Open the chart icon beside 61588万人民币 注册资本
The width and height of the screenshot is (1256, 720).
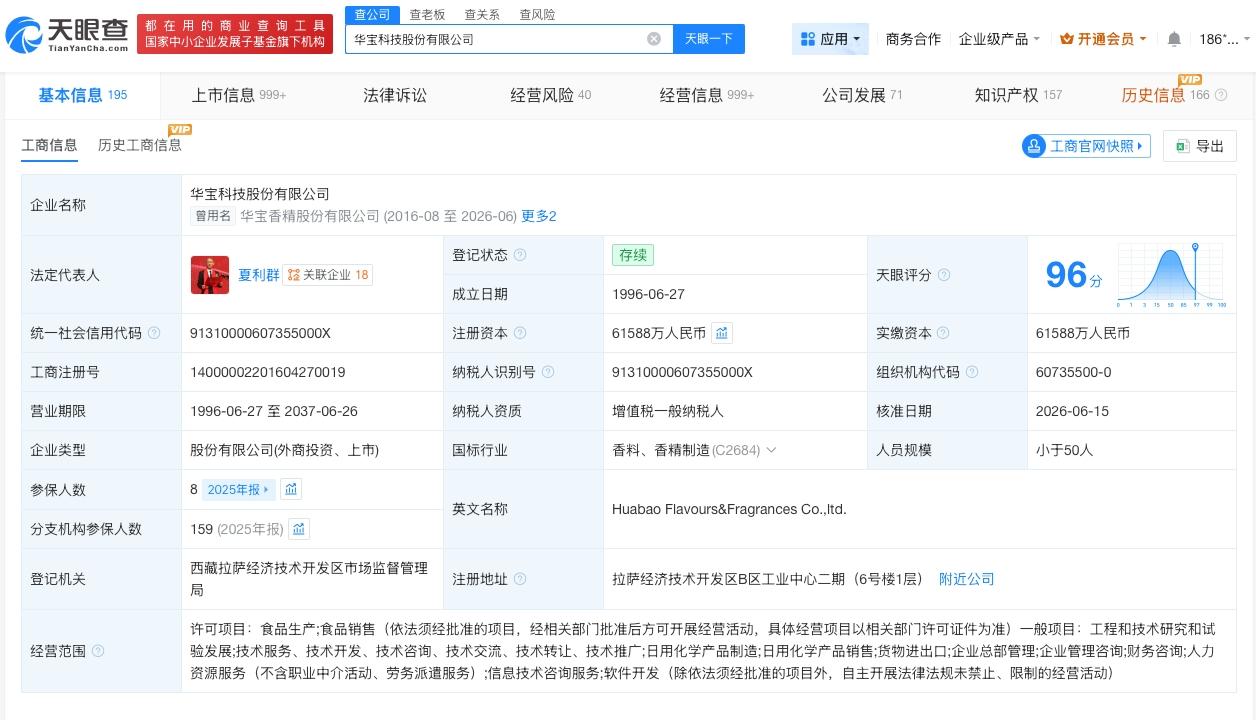722,333
